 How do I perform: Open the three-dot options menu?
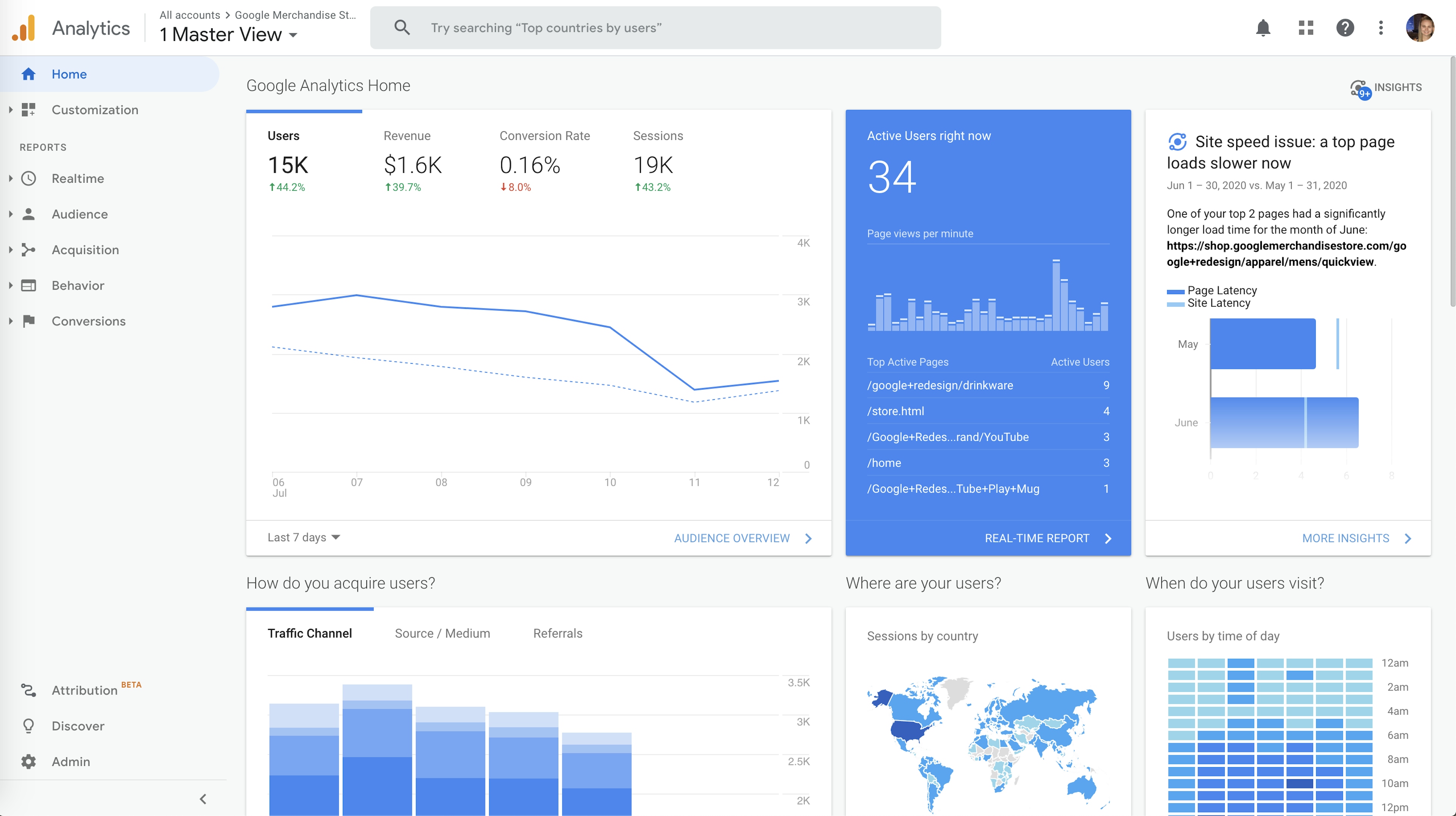(x=1380, y=28)
